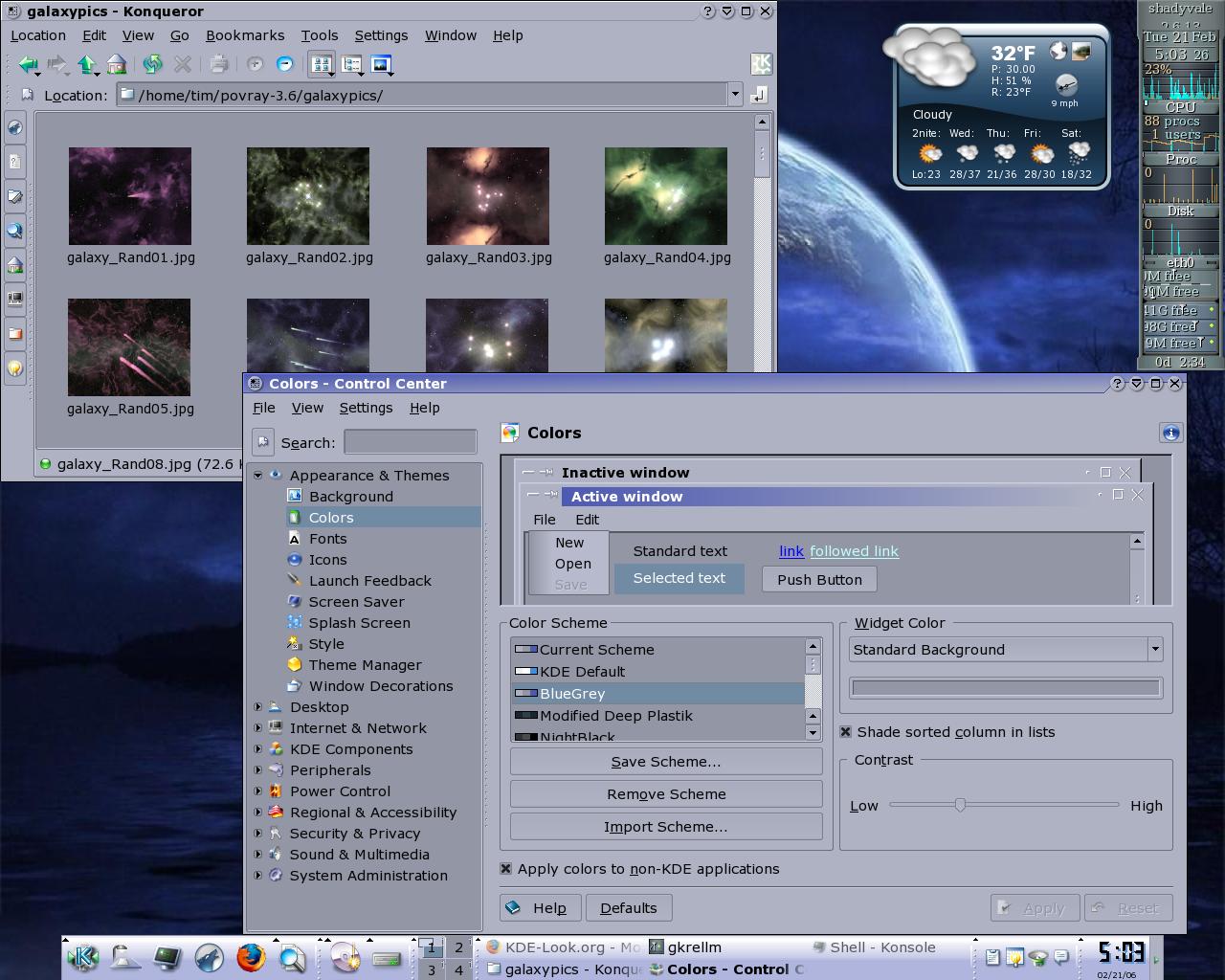Open View menu in Control Center

(x=307, y=408)
